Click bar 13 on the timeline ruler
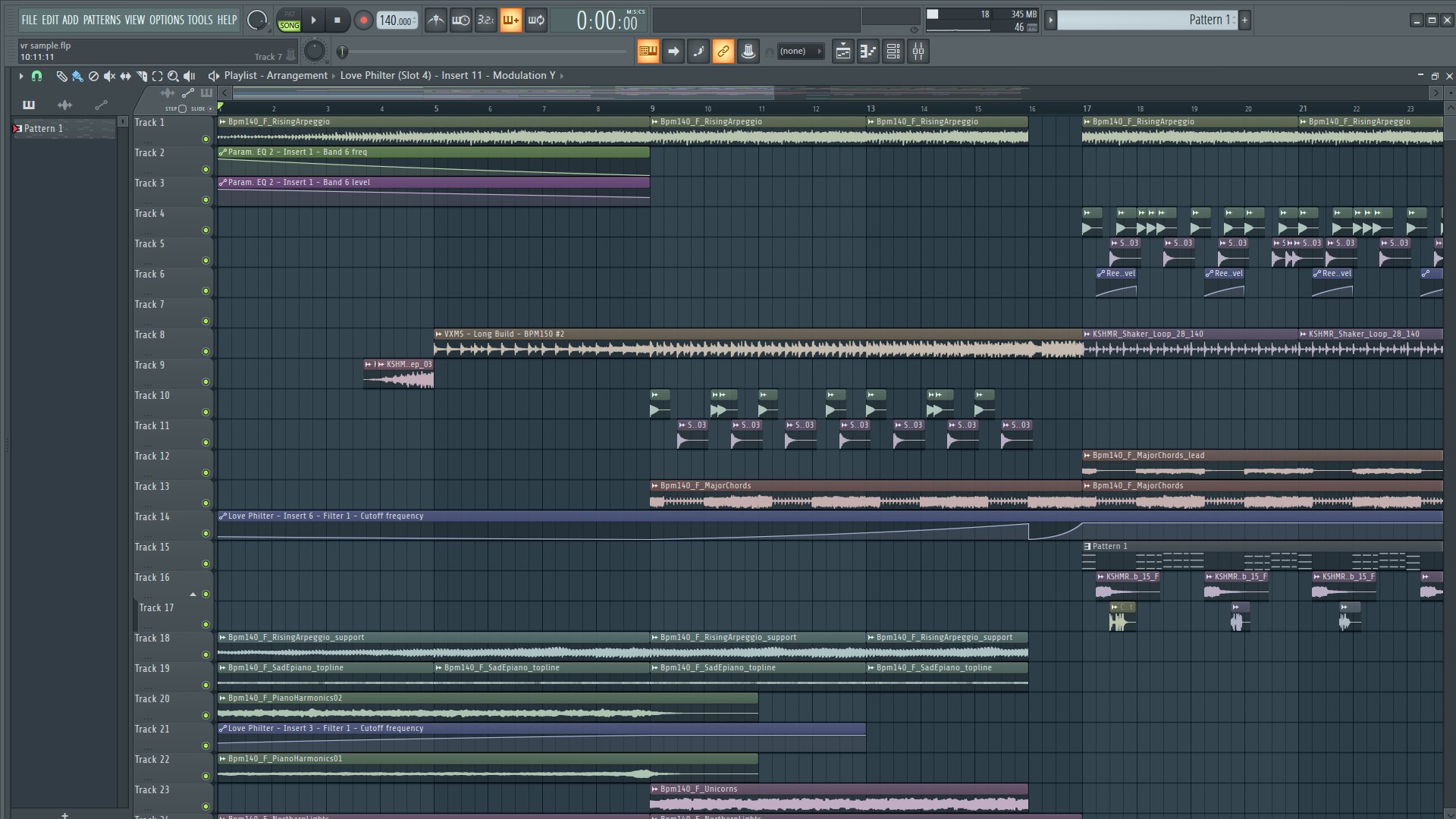This screenshot has width=1456, height=819. pyautogui.click(x=871, y=108)
